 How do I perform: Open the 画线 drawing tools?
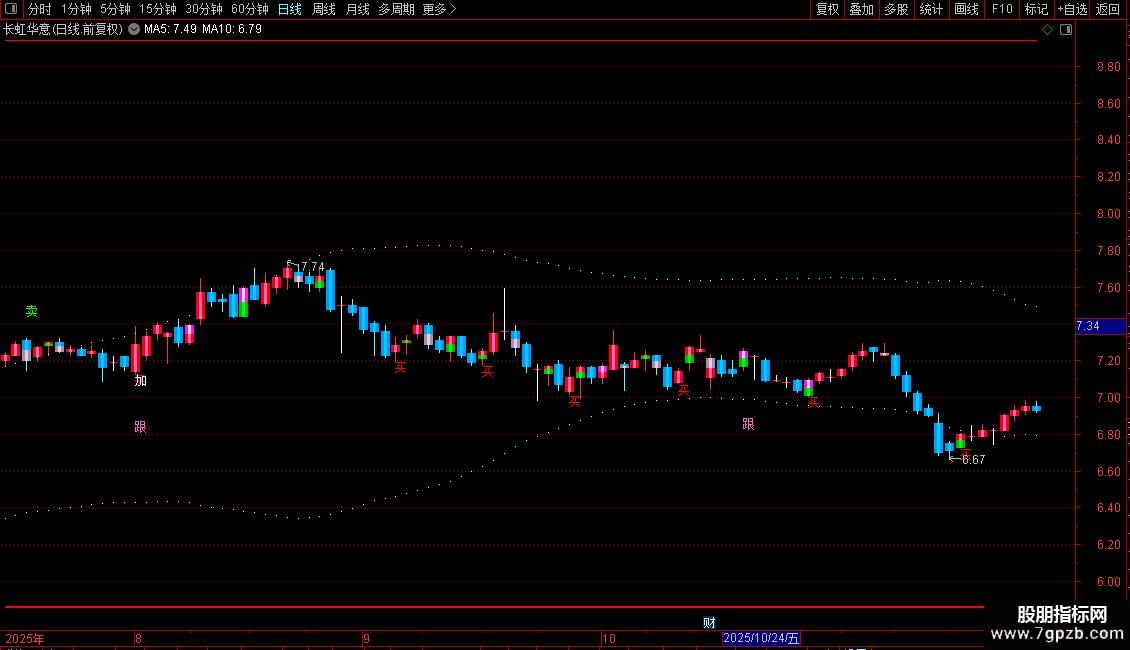966,9
